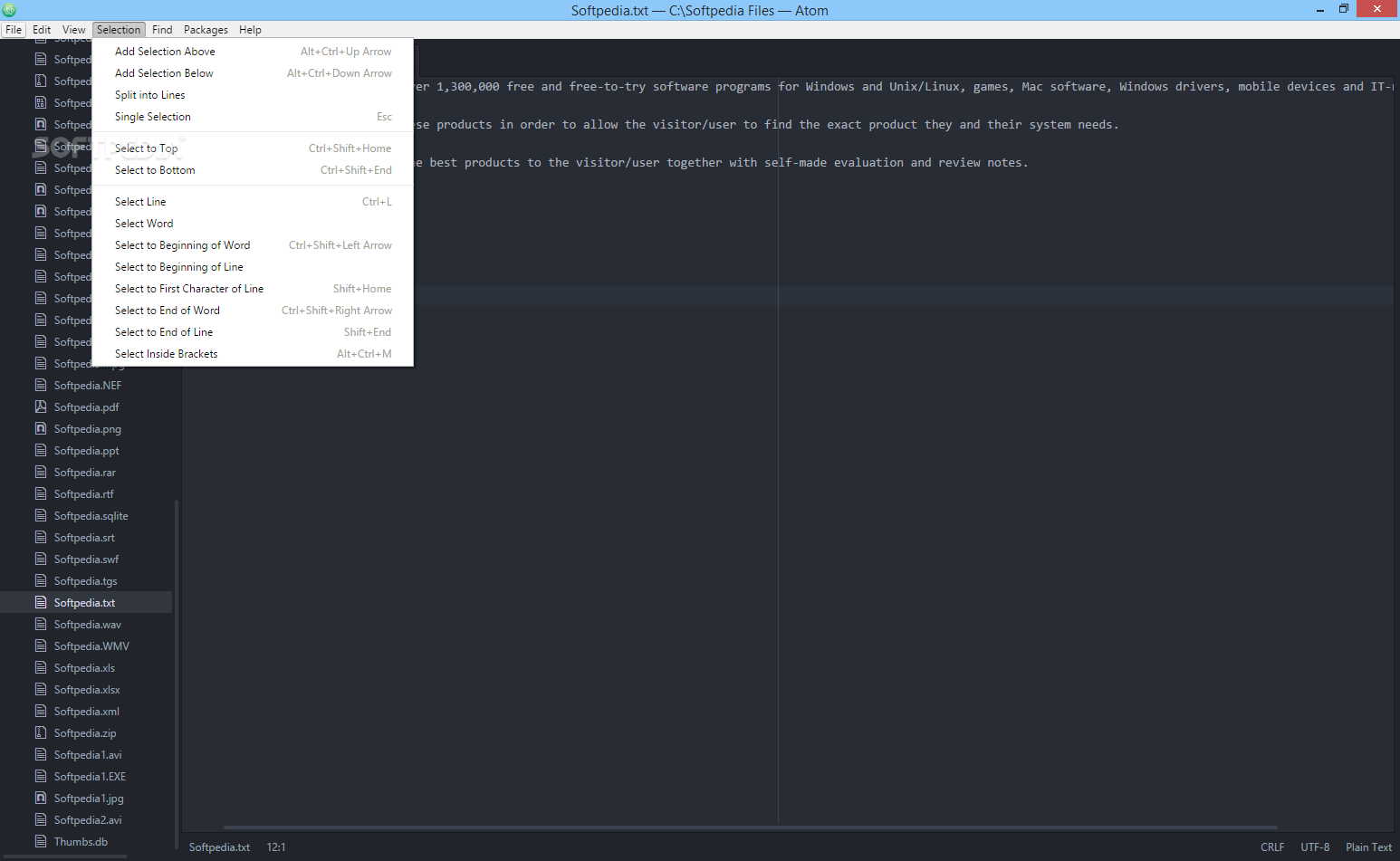
Task: Click the Plain Text grammar selector
Action: click(x=1368, y=847)
